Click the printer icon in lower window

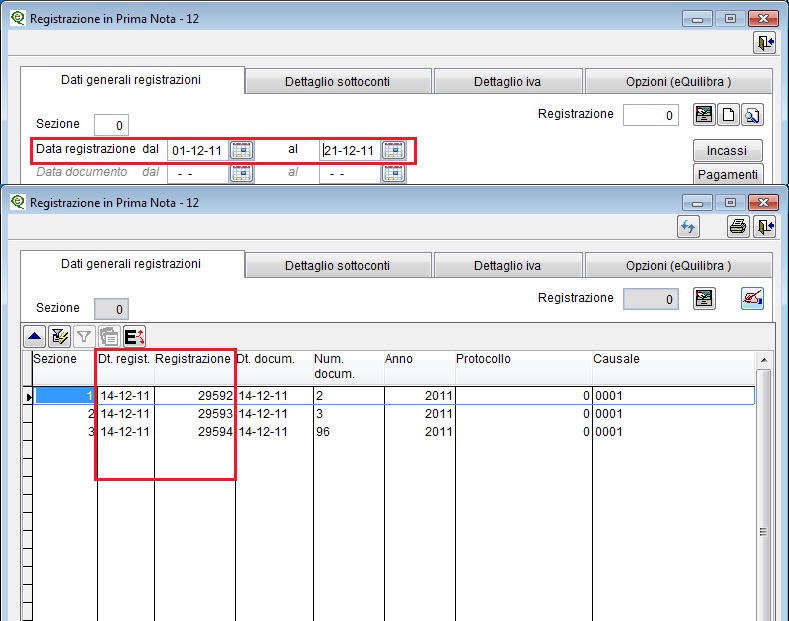(737, 227)
